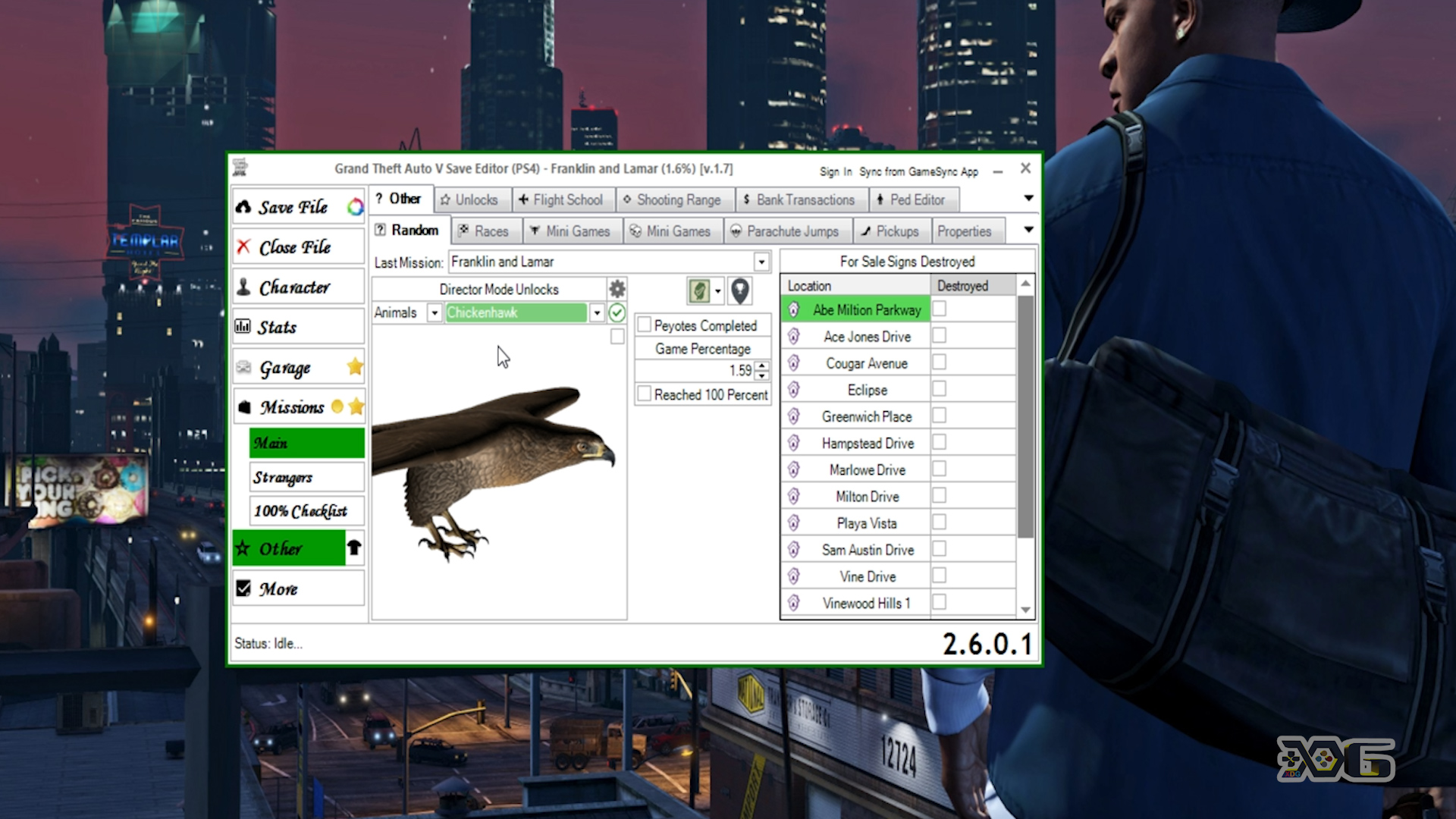Expand the last mission dropdown selector
The height and width of the screenshot is (819, 1456).
(761, 261)
